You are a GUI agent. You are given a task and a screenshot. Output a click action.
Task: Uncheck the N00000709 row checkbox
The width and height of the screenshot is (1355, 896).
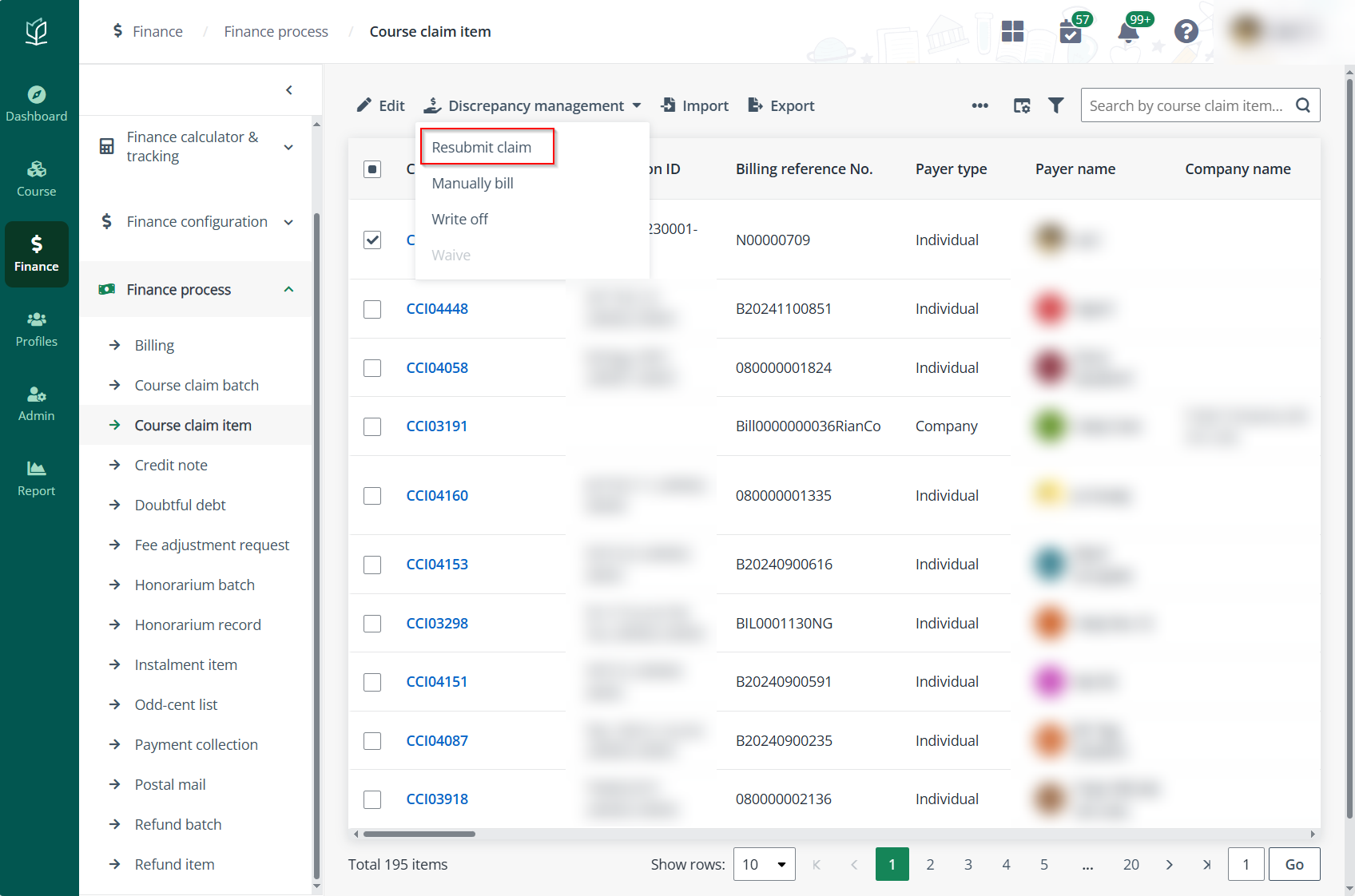click(372, 240)
